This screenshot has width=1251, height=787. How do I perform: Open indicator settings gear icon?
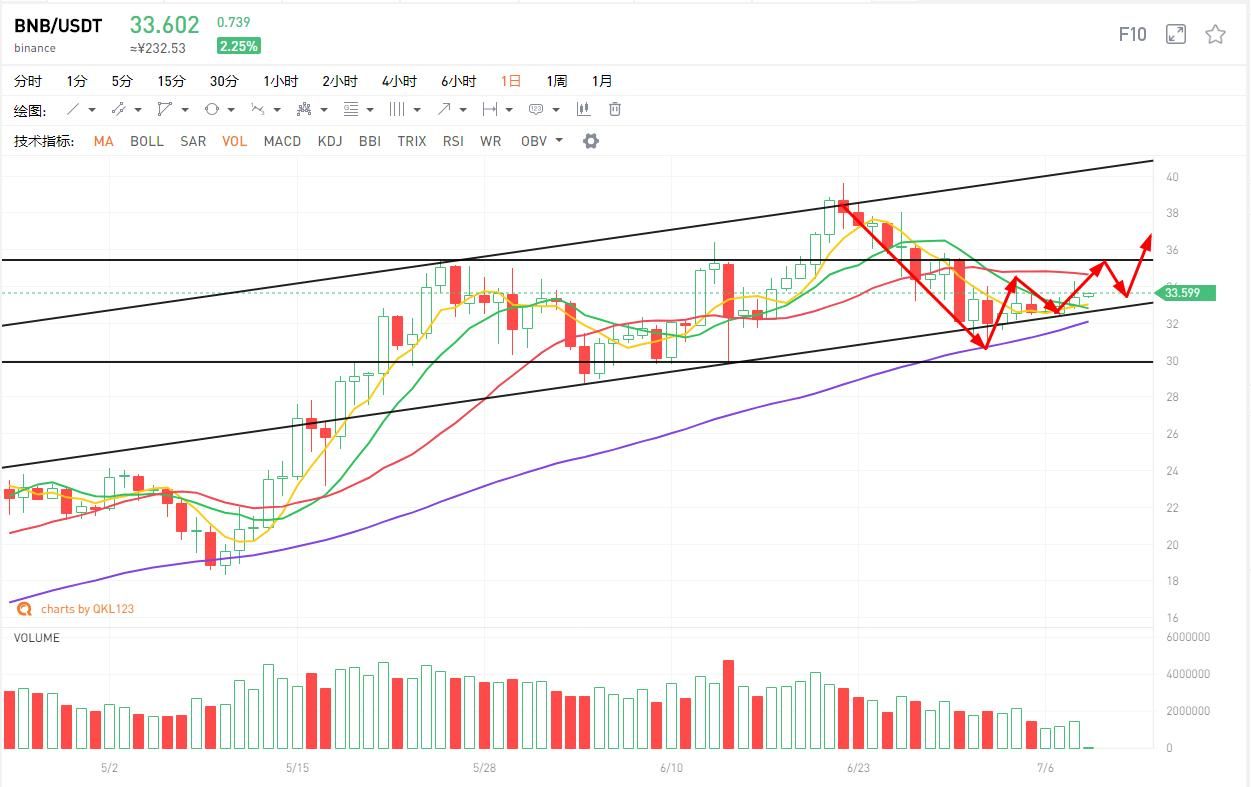point(591,141)
